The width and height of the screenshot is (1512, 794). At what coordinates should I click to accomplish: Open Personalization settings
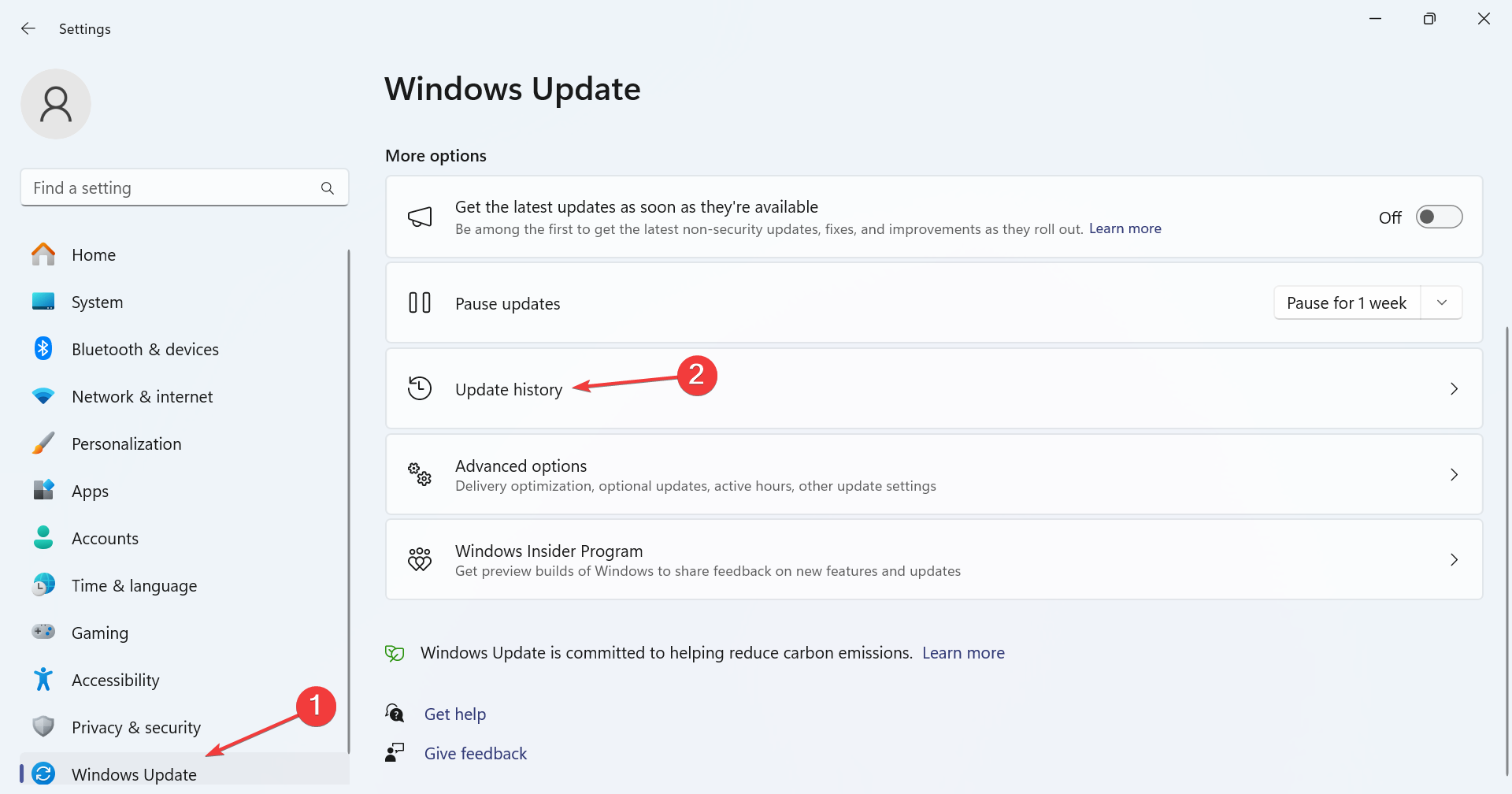(x=184, y=443)
